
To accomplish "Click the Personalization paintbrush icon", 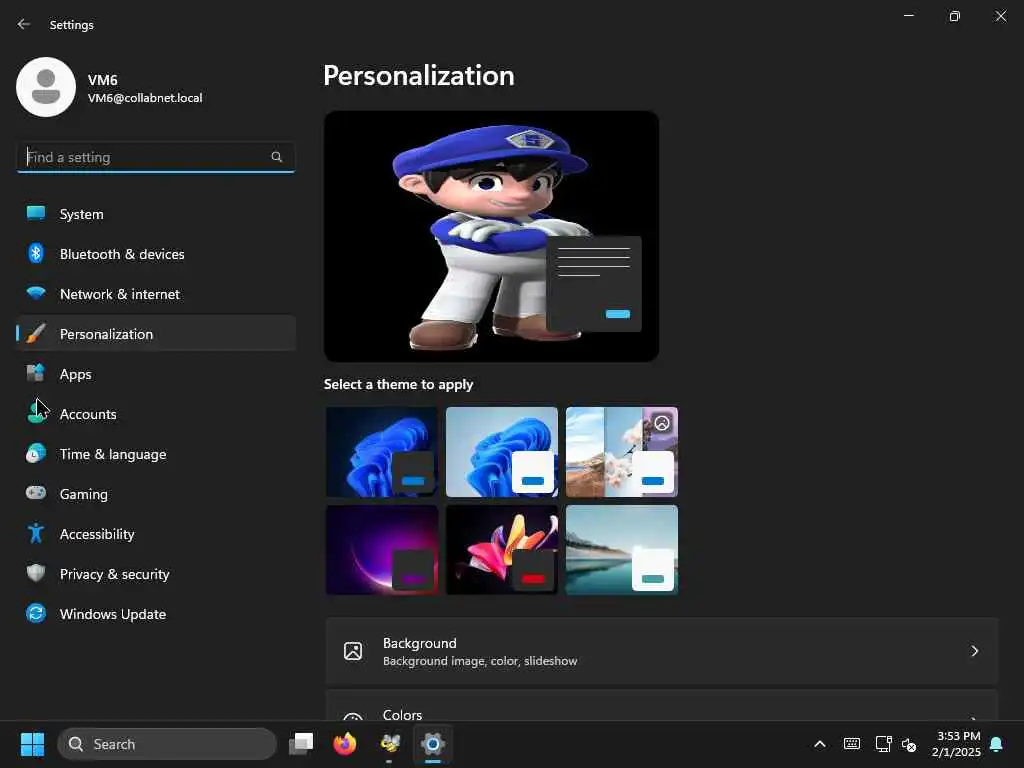I will tap(36, 334).
